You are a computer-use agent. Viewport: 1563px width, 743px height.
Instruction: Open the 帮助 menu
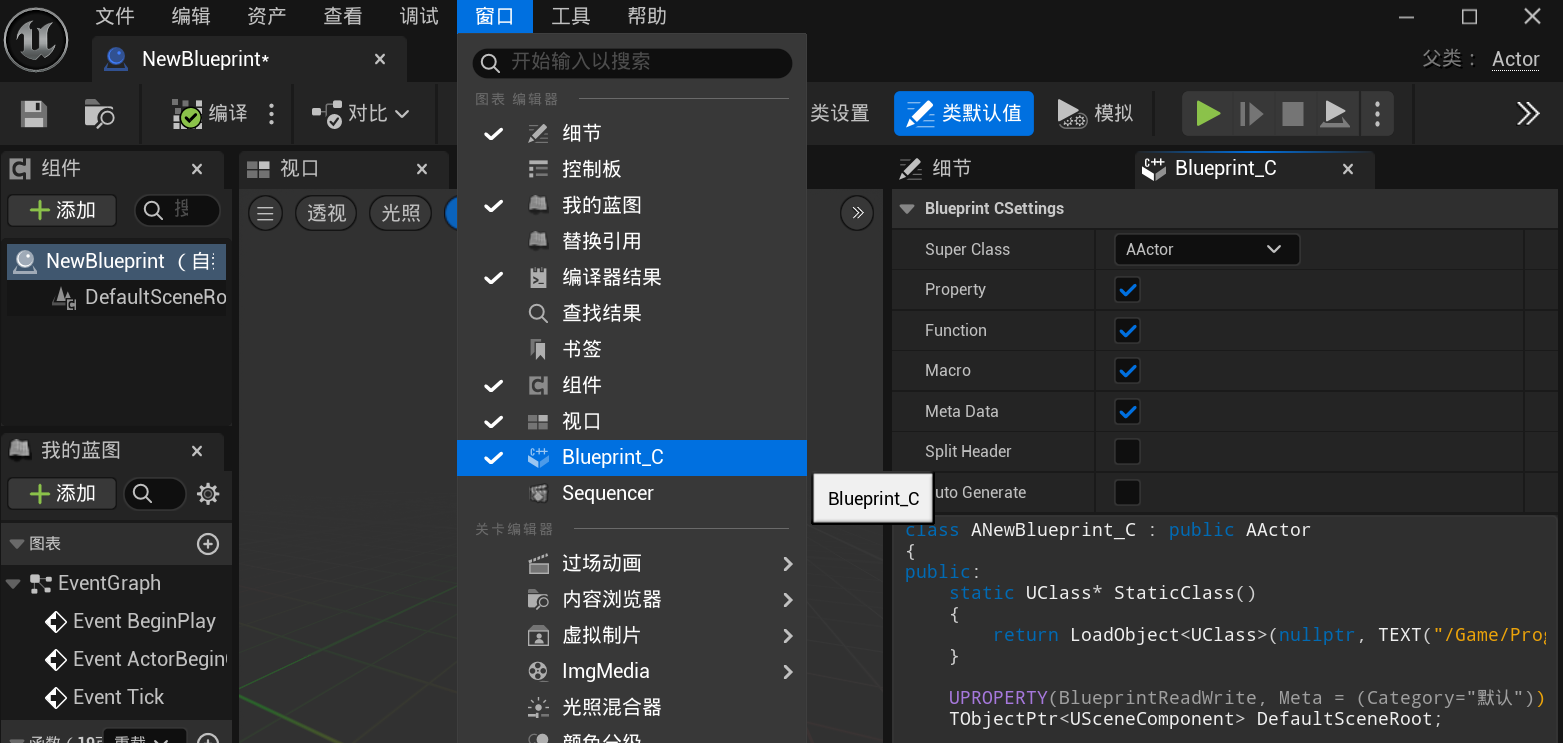click(647, 16)
